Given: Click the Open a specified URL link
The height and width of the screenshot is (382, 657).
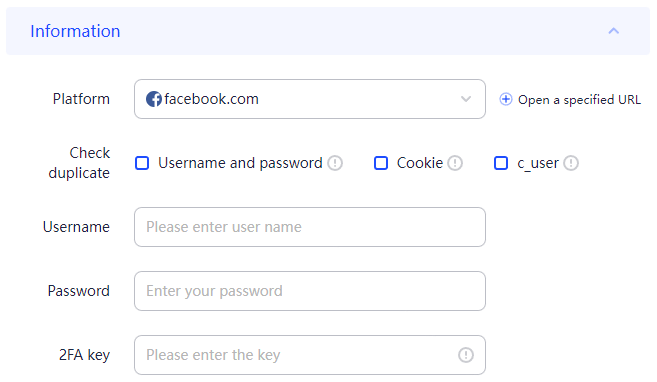Looking at the screenshot, I should 579,100.
